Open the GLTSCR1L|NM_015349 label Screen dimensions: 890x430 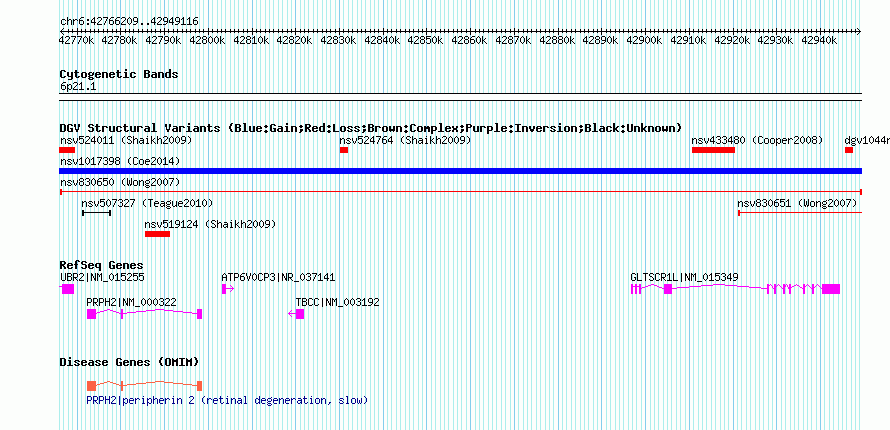click(685, 277)
